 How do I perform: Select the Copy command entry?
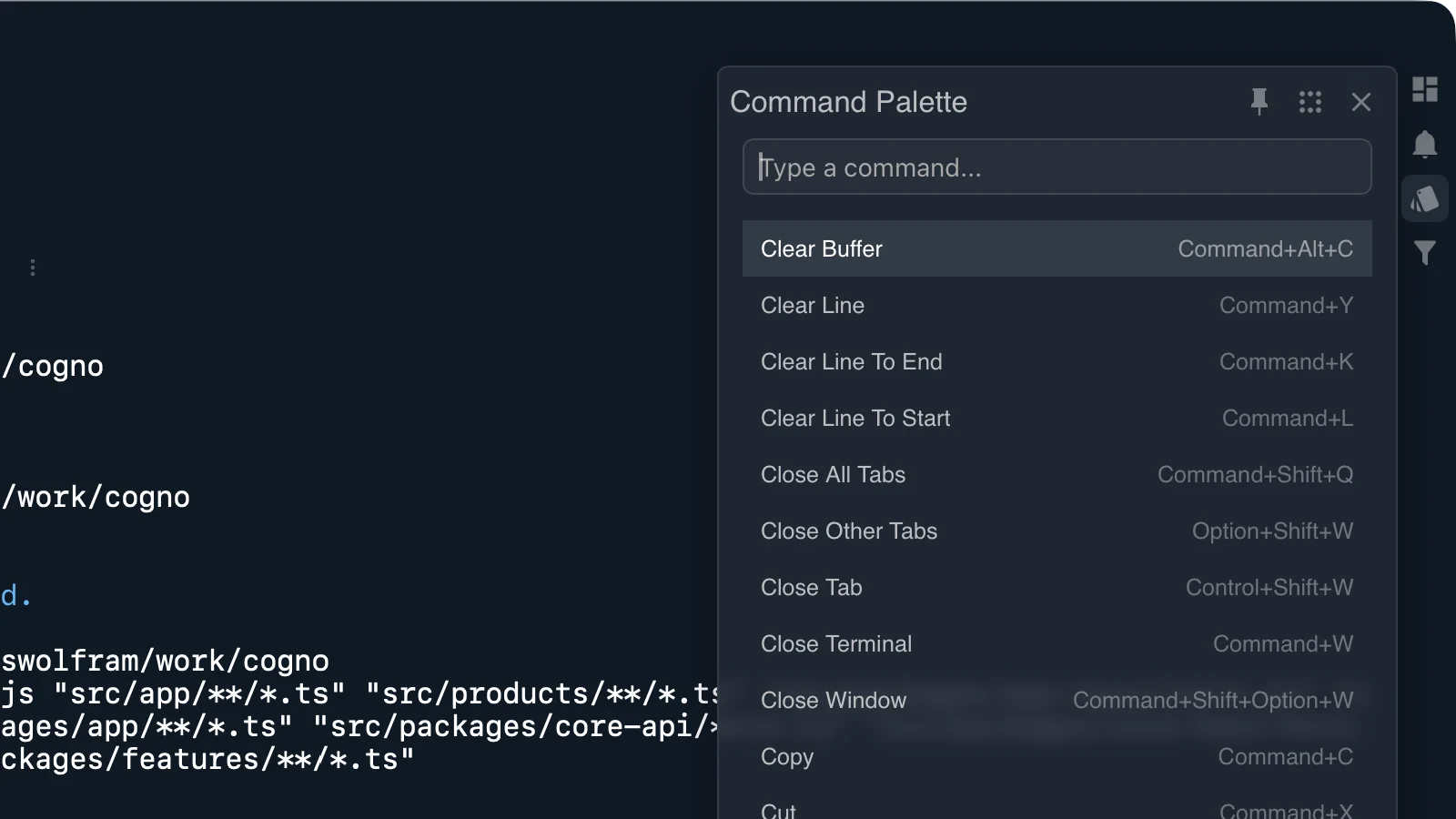click(x=1056, y=756)
